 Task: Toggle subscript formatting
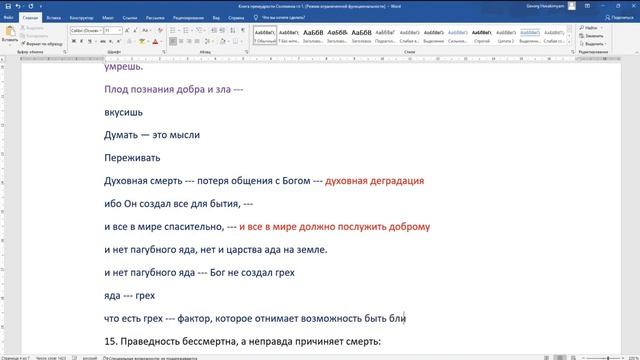pyautogui.click(x=111, y=41)
